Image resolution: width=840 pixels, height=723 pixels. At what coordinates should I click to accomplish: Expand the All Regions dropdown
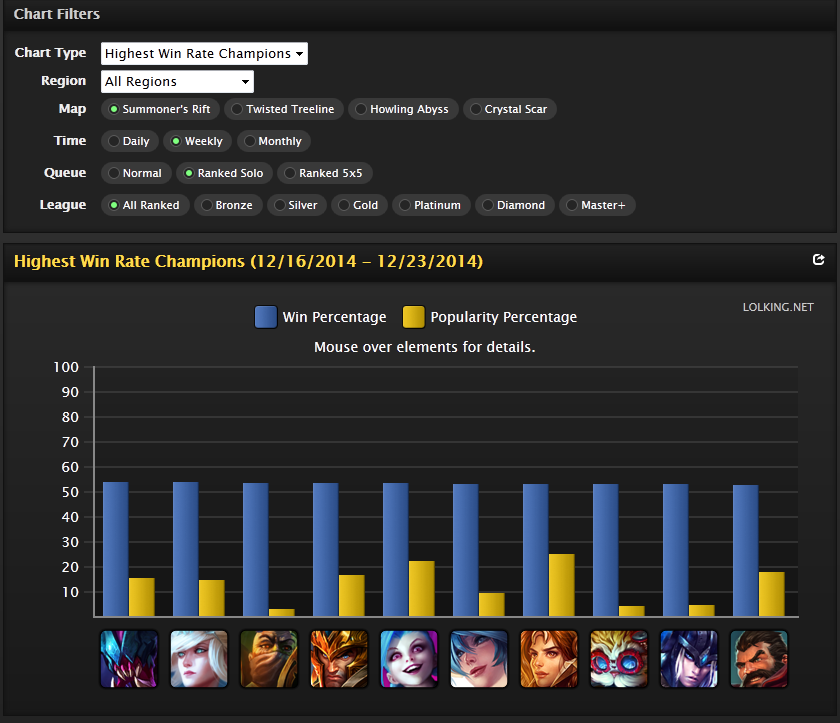click(x=177, y=82)
